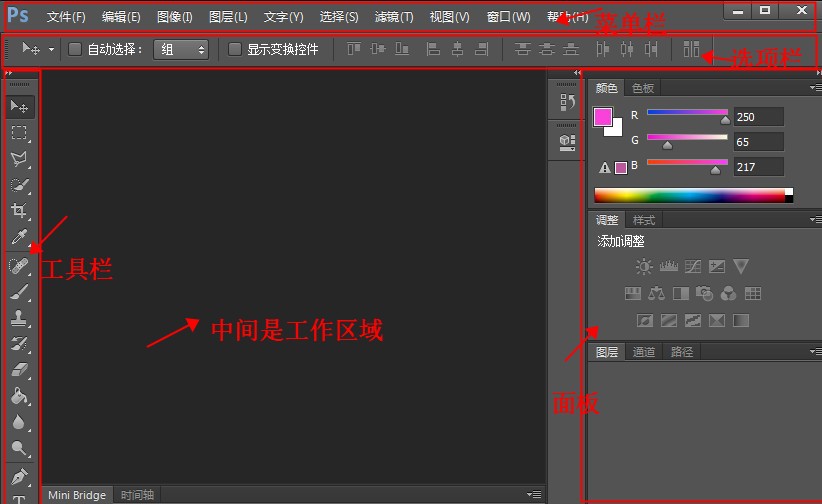The width and height of the screenshot is (822, 504).
Task: Expand the collapsed icon panel dock
Action: [x=577, y=73]
